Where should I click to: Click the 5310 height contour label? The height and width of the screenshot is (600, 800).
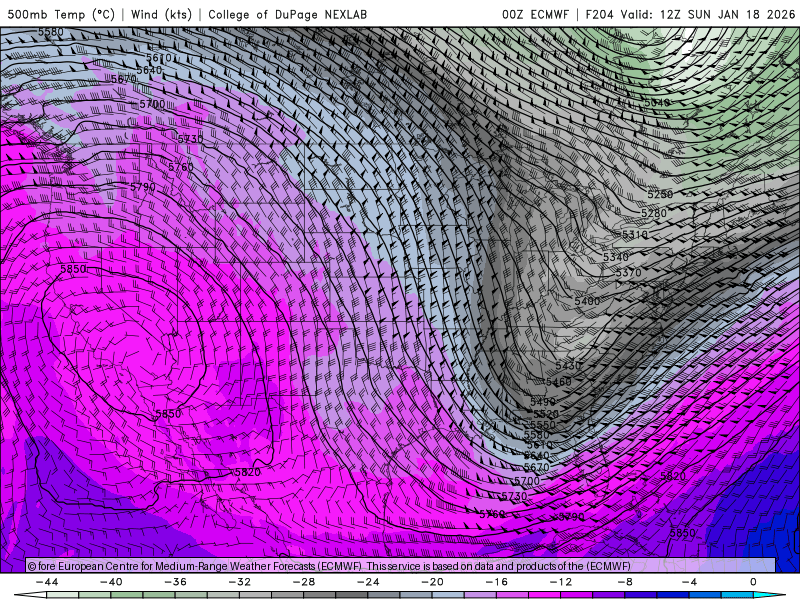pyautogui.click(x=635, y=235)
